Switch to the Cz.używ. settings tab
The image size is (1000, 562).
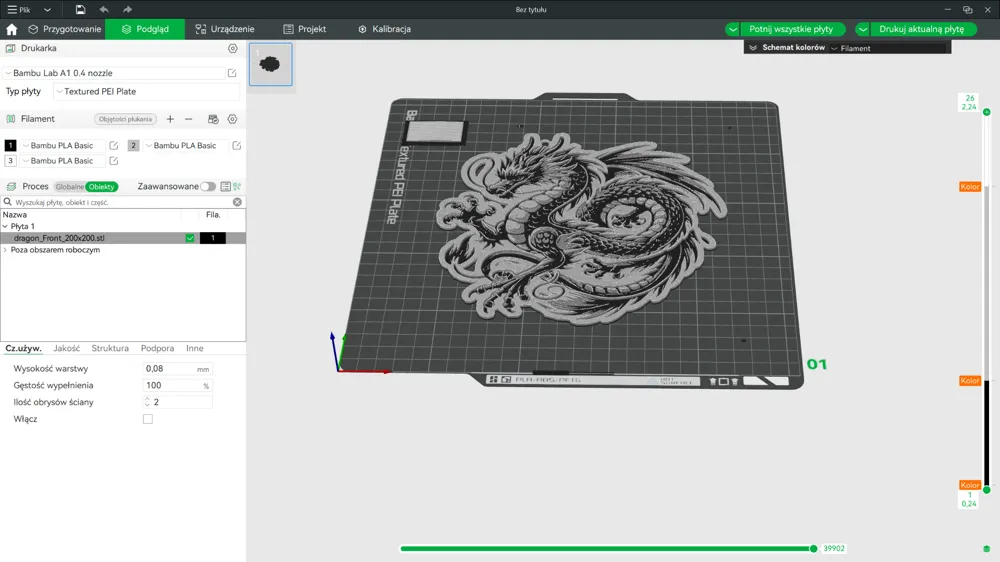coord(24,348)
